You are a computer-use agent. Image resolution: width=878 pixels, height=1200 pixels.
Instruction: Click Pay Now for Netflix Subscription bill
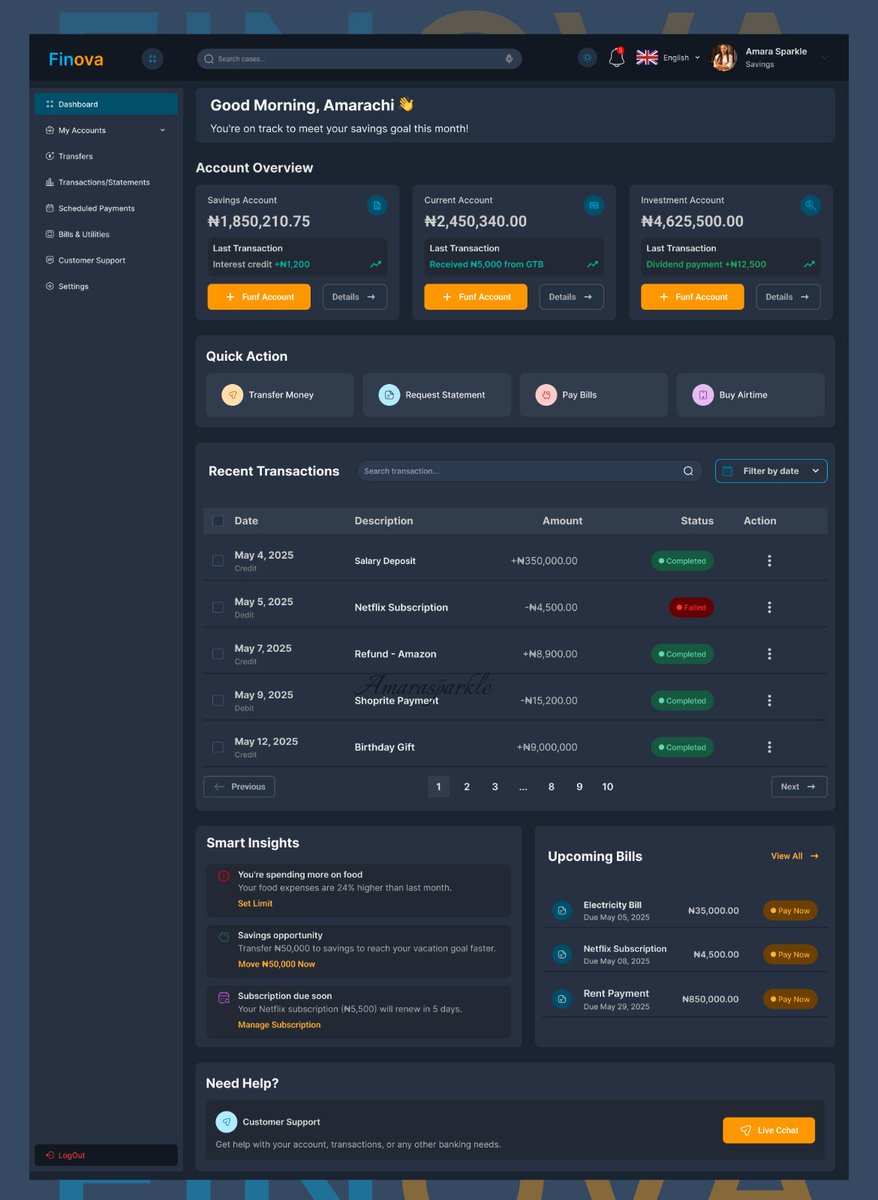pos(790,955)
